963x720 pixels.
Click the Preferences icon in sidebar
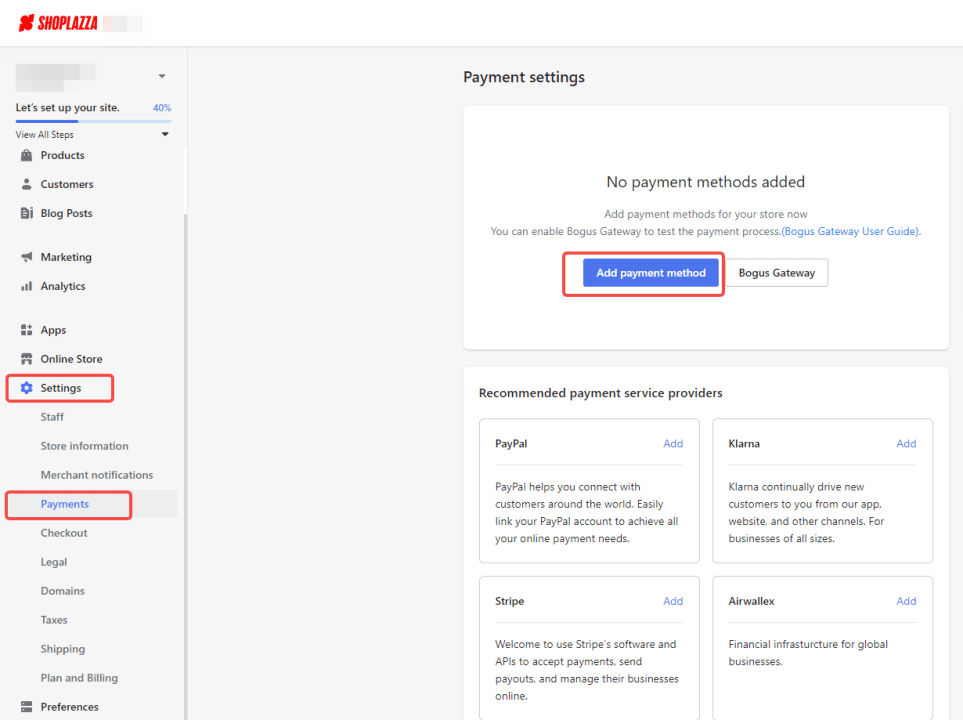pos(26,706)
